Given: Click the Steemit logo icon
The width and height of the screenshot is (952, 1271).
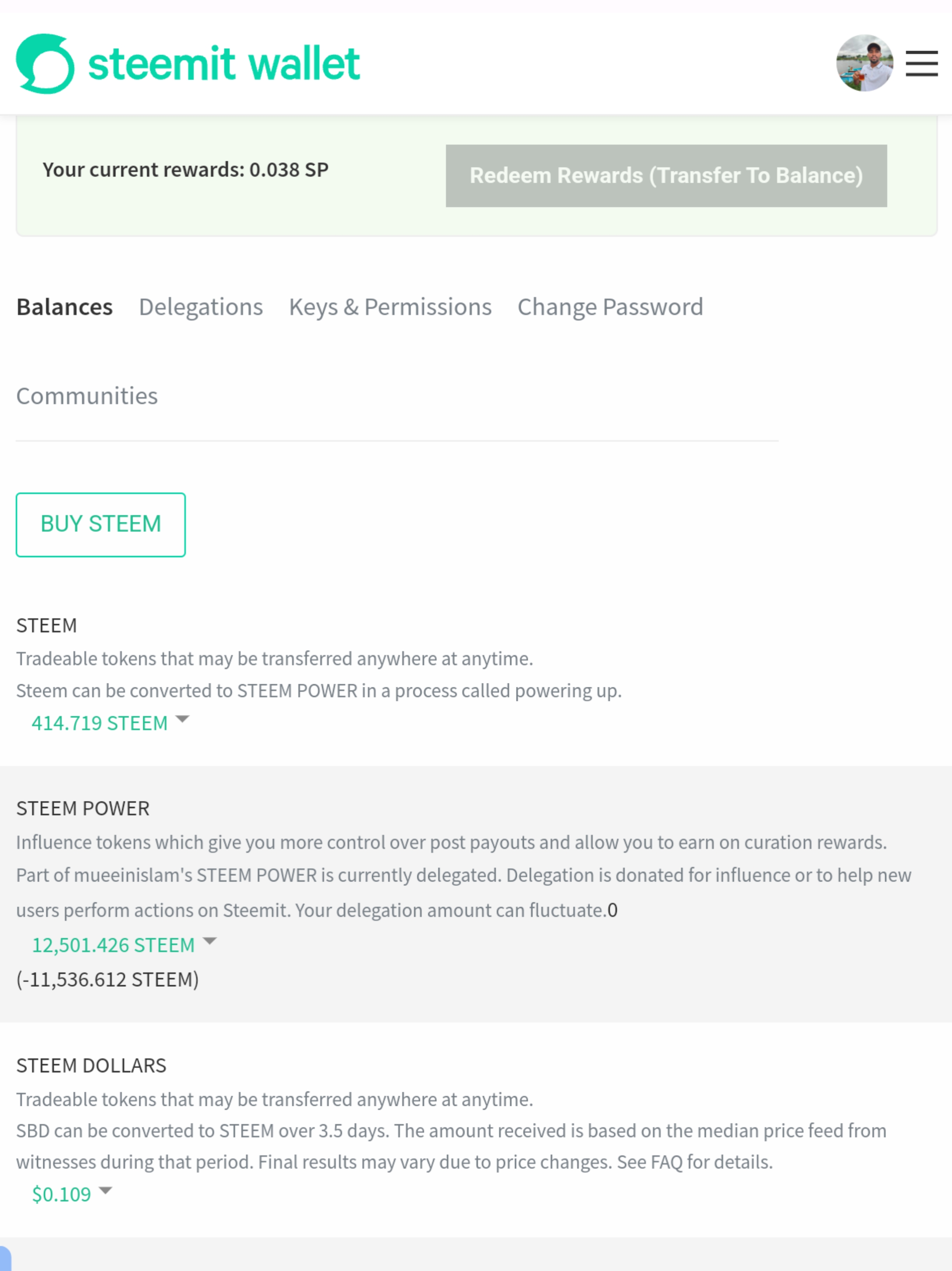Looking at the screenshot, I should click(45, 63).
